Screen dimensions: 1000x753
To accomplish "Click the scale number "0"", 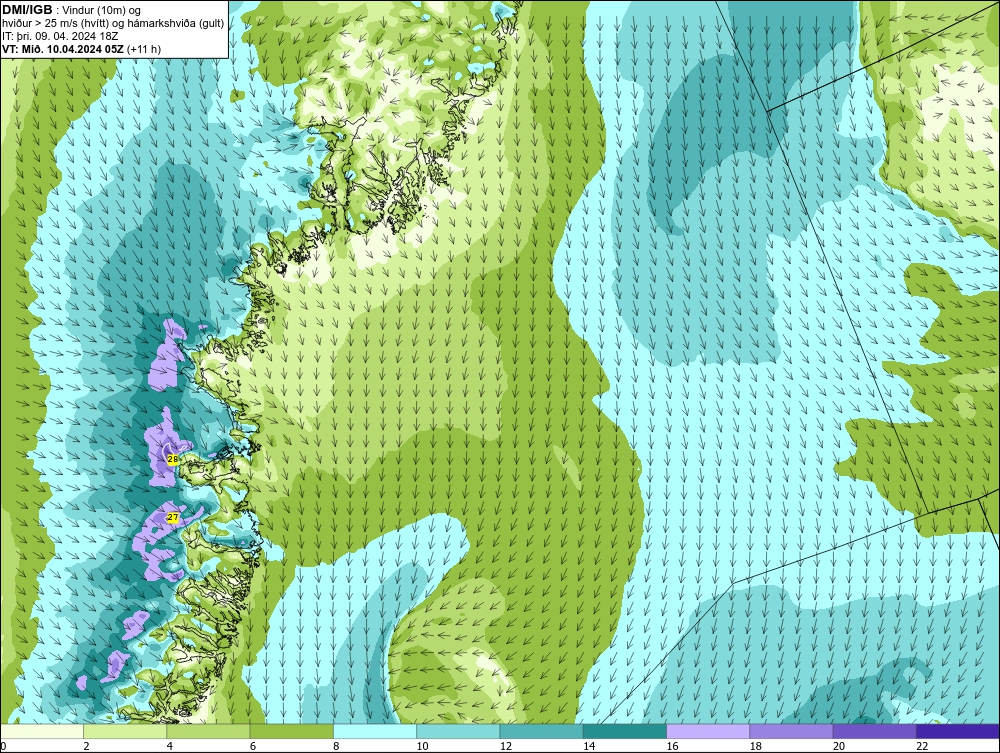I will click(3, 746).
